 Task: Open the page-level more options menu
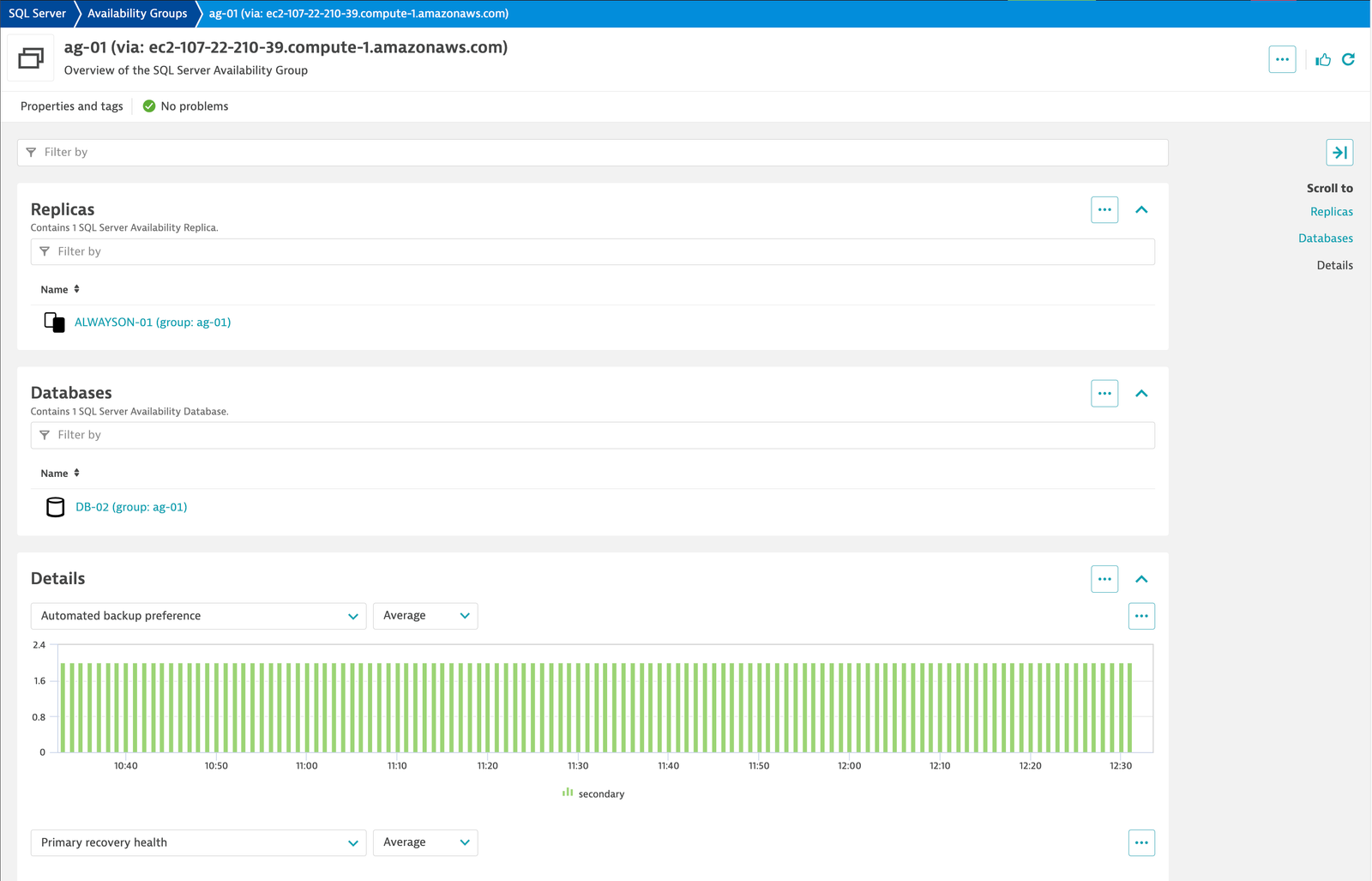[x=1282, y=59]
